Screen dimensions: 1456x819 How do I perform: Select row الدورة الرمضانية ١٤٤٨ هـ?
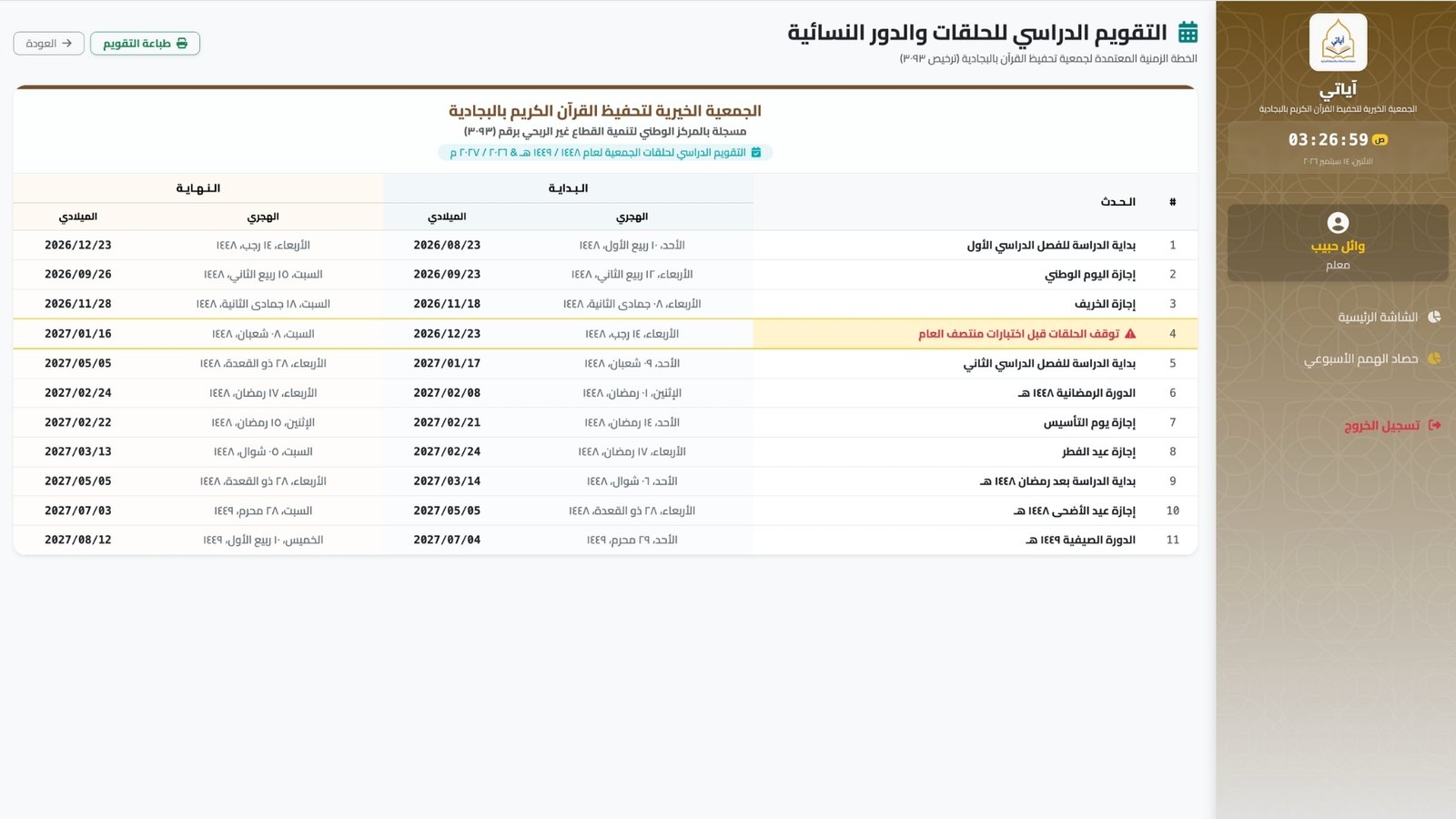click(x=605, y=393)
